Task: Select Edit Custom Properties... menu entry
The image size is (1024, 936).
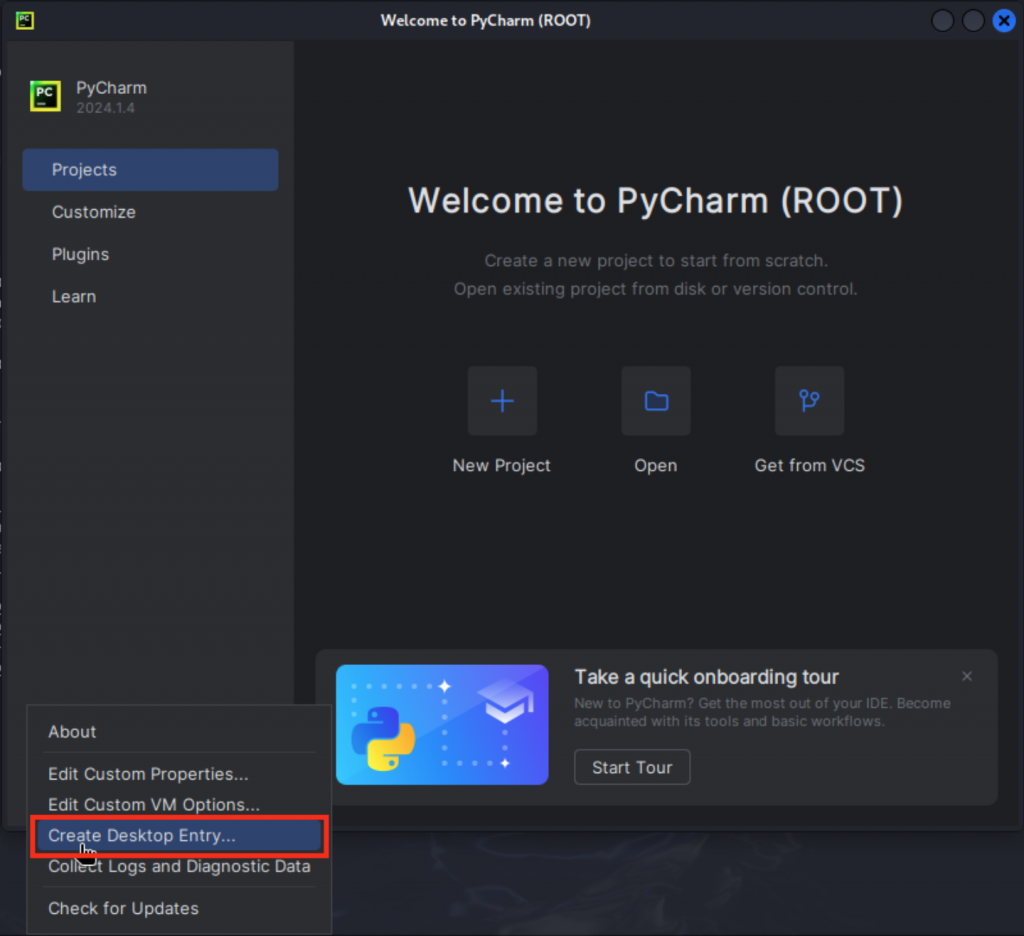Action: tap(179, 774)
